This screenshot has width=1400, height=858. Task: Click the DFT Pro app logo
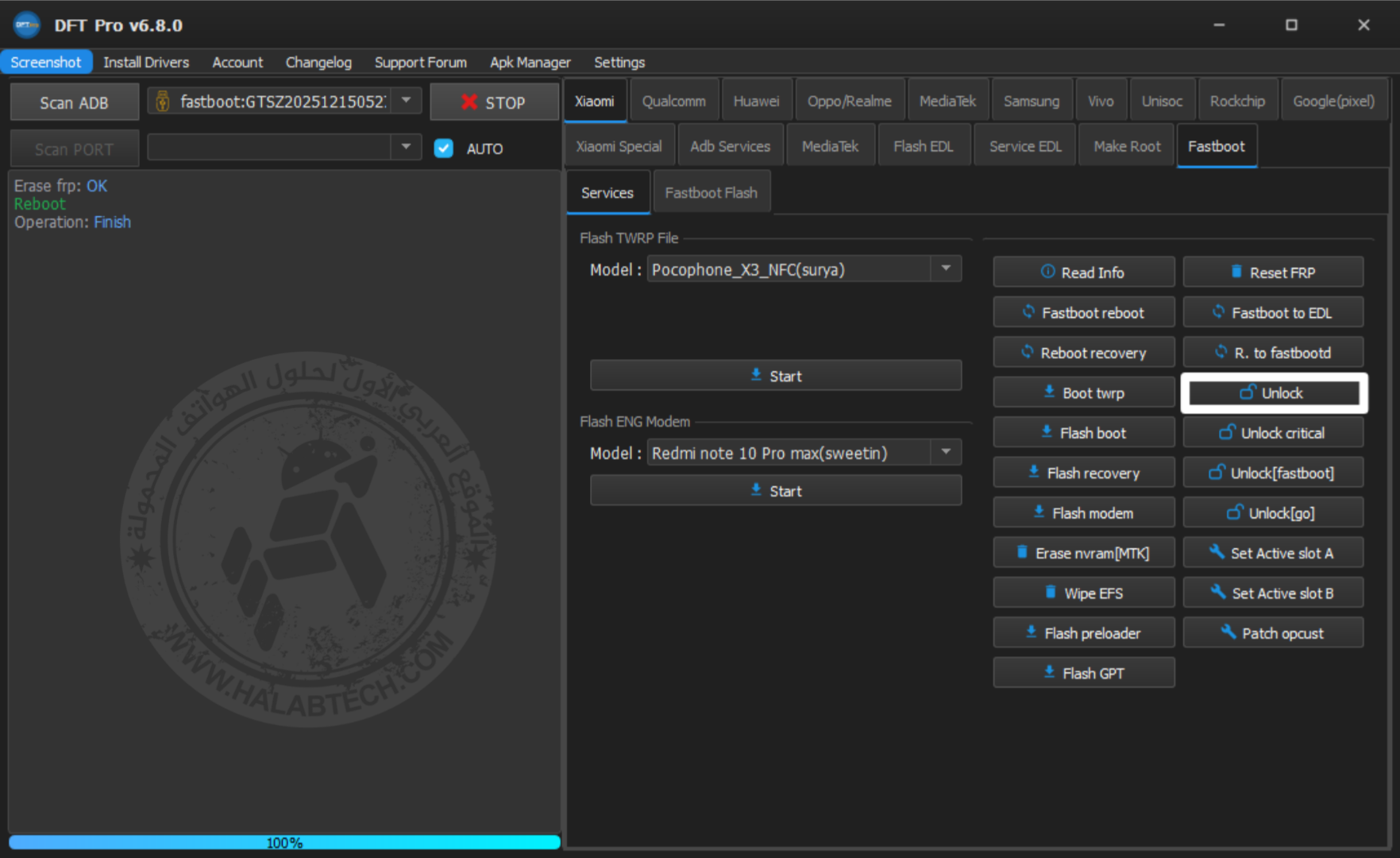27,25
